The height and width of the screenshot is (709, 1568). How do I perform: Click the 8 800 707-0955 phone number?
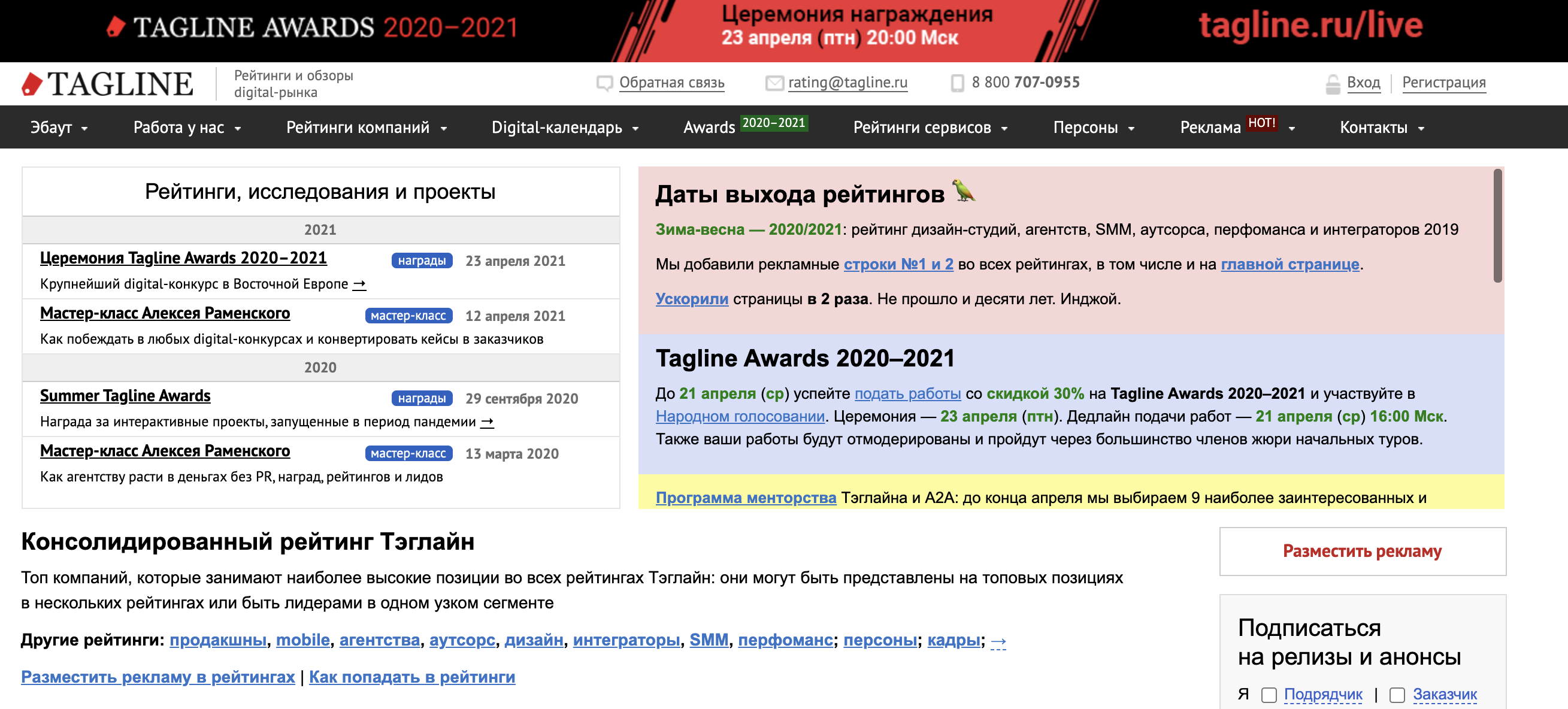pyautogui.click(x=1025, y=83)
